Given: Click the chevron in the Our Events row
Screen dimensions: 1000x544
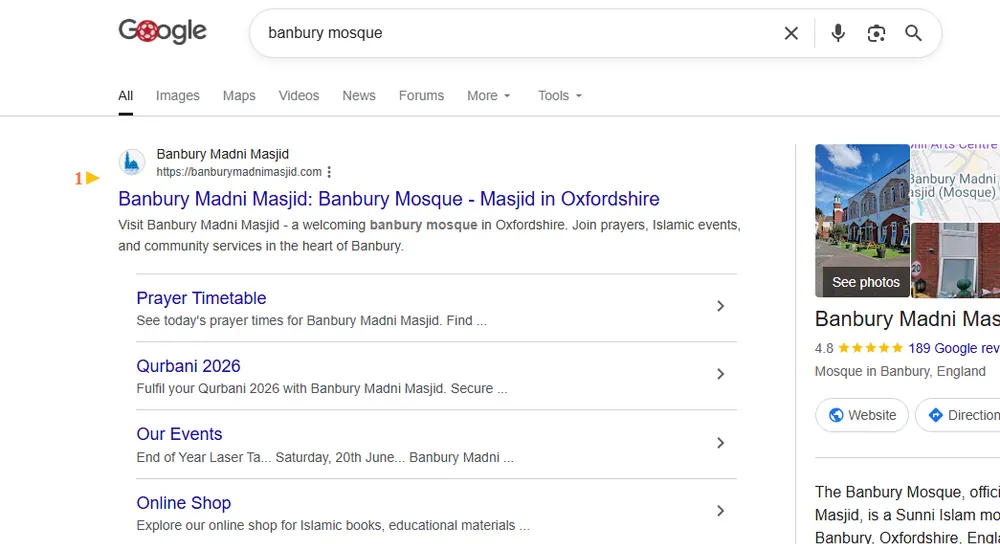Looking at the screenshot, I should 720,443.
